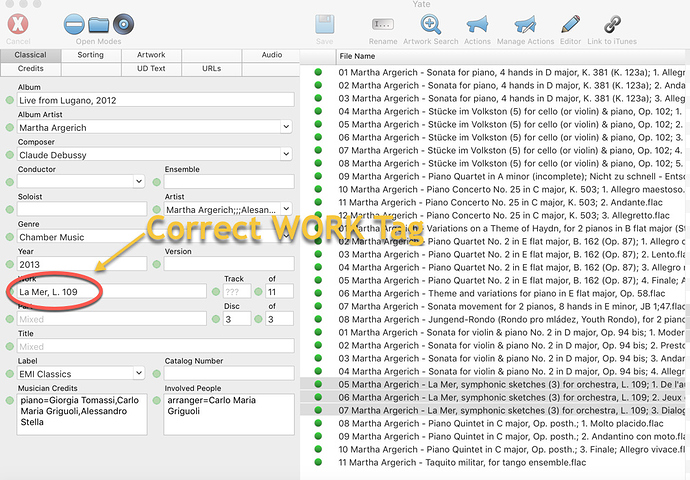
Task: Toggle green indicator beside Soloist field
Action: 10,209
